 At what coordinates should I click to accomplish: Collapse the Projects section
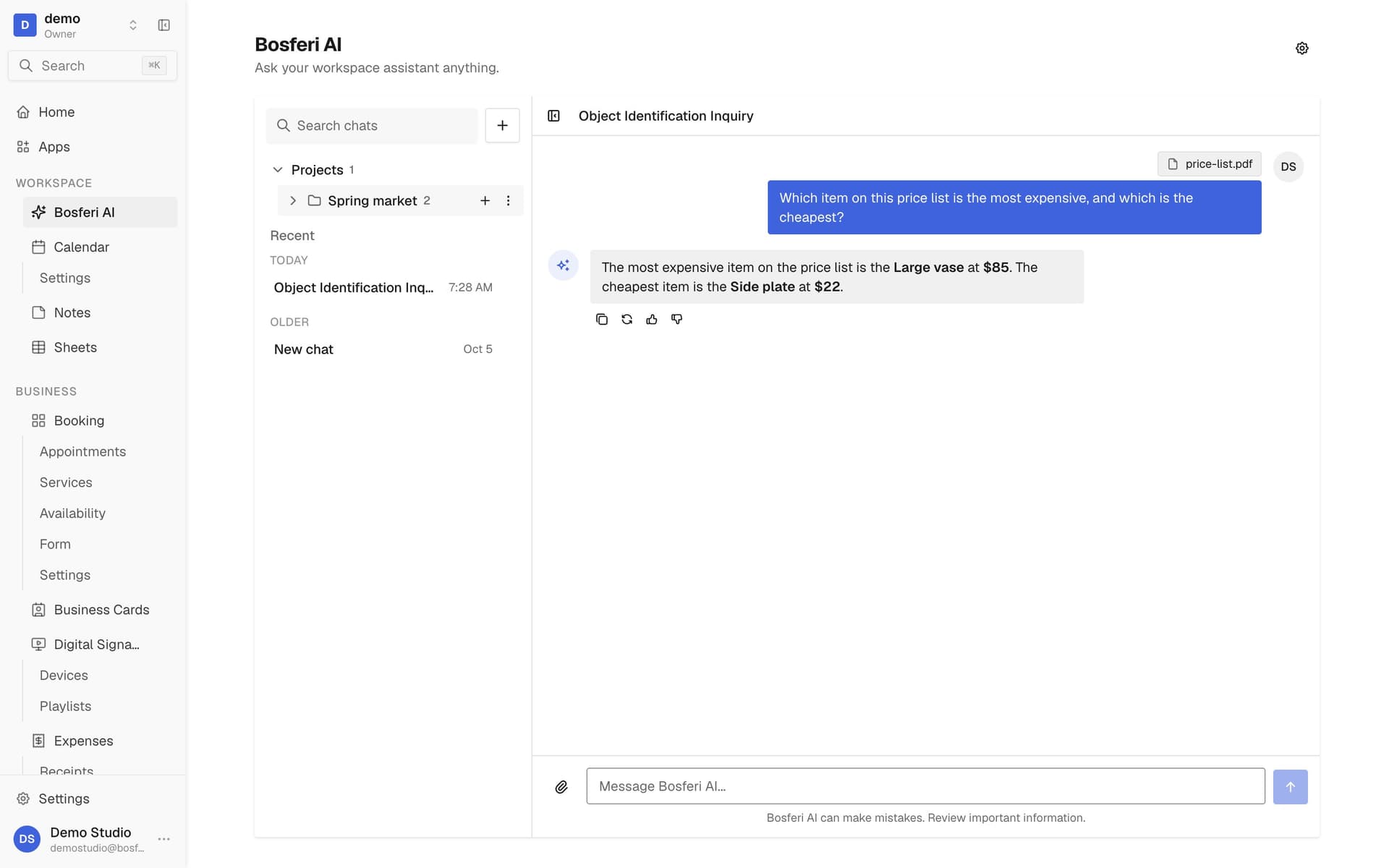pyautogui.click(x=278, y=170)
